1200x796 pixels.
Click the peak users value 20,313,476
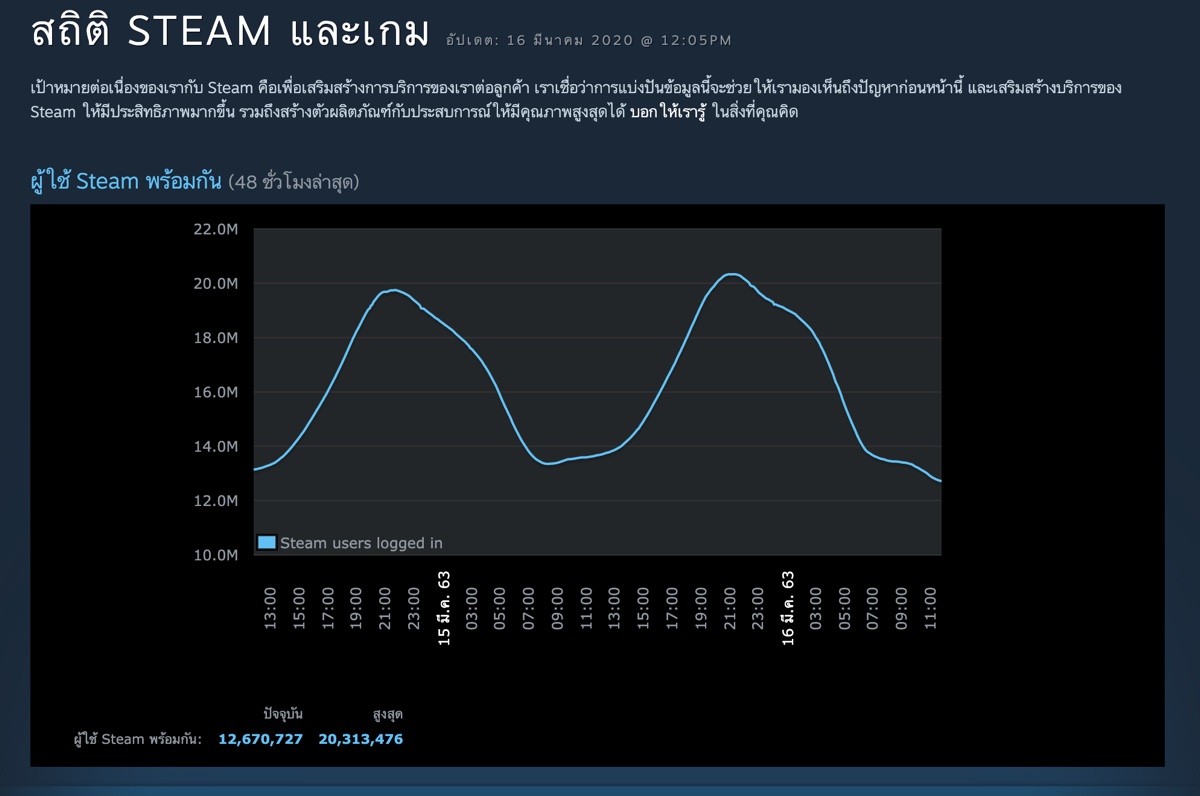[x=361, y=739]
